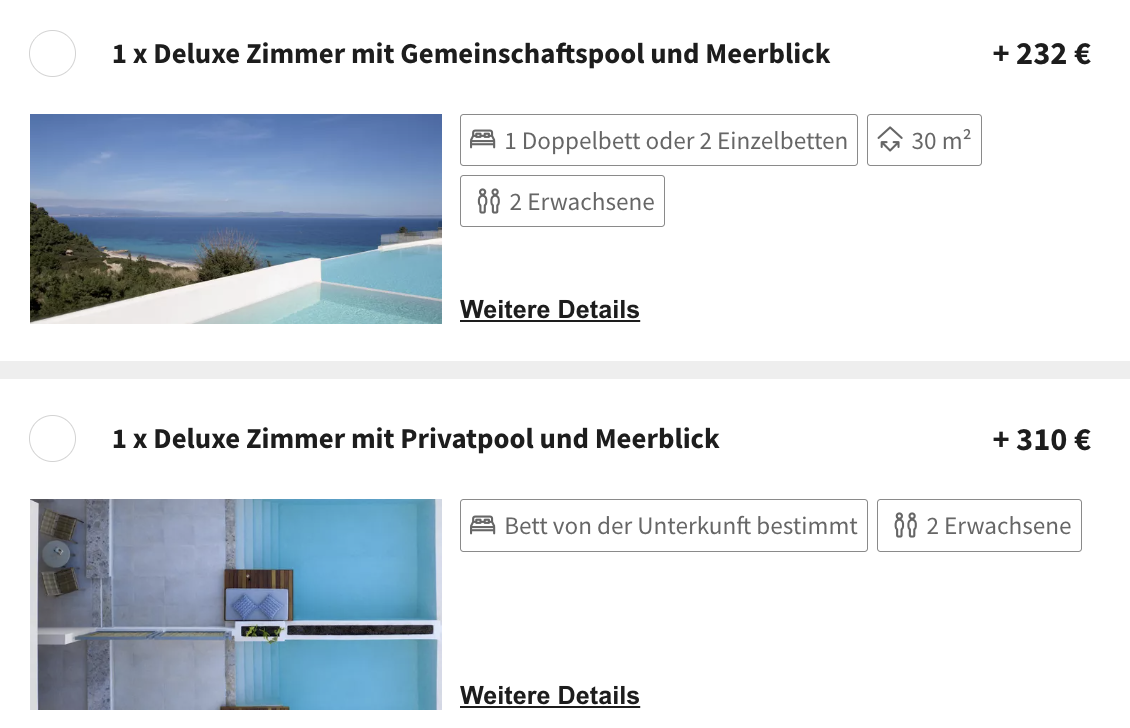Click the bed icon next to Doppelbett

[483, 139]
